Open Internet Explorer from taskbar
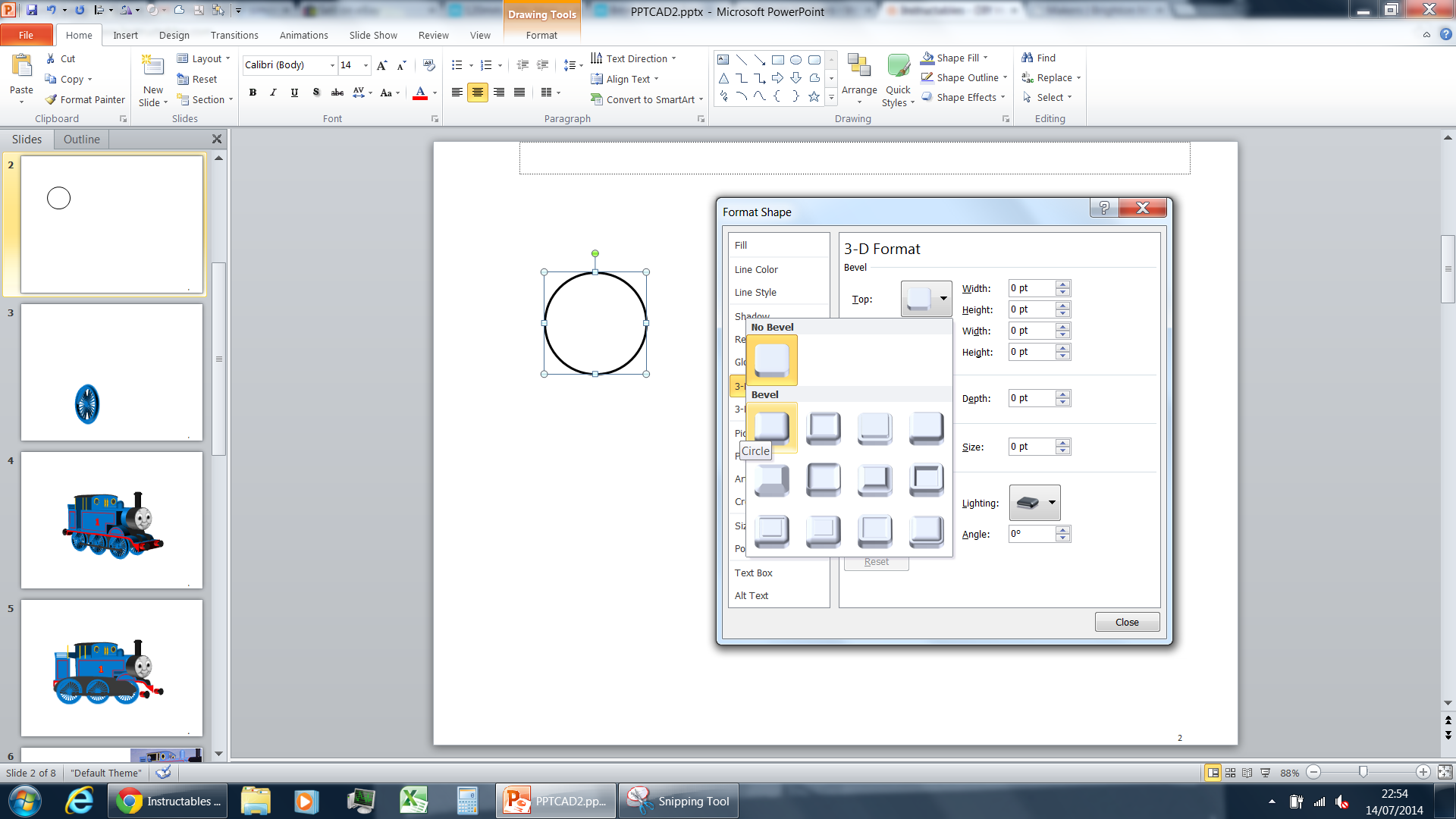This screenshot has height=819, width=1456. tap(80, 801)
